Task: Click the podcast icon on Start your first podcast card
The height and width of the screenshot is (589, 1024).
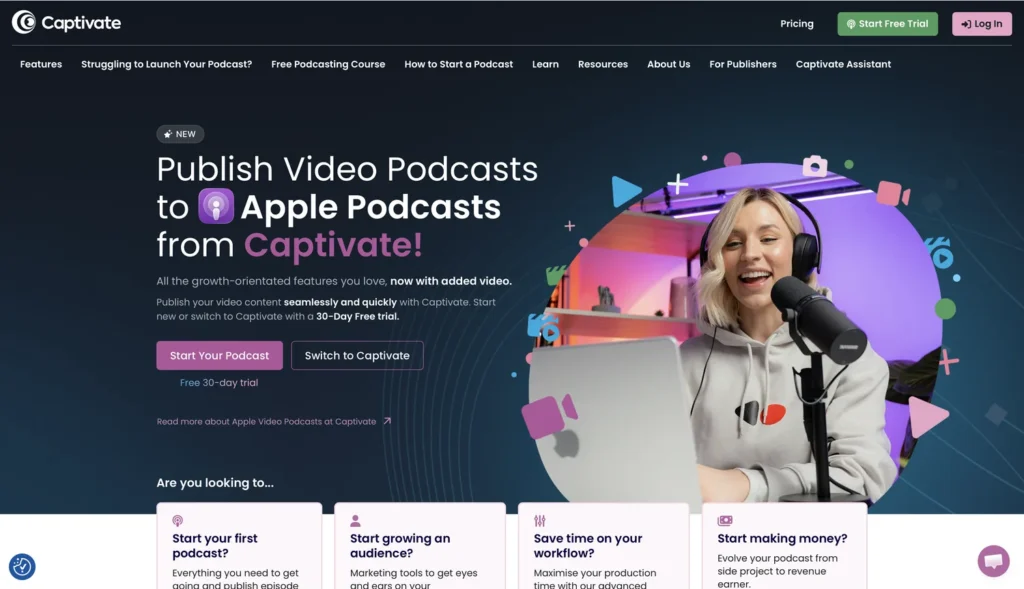Action: (178, 520)
